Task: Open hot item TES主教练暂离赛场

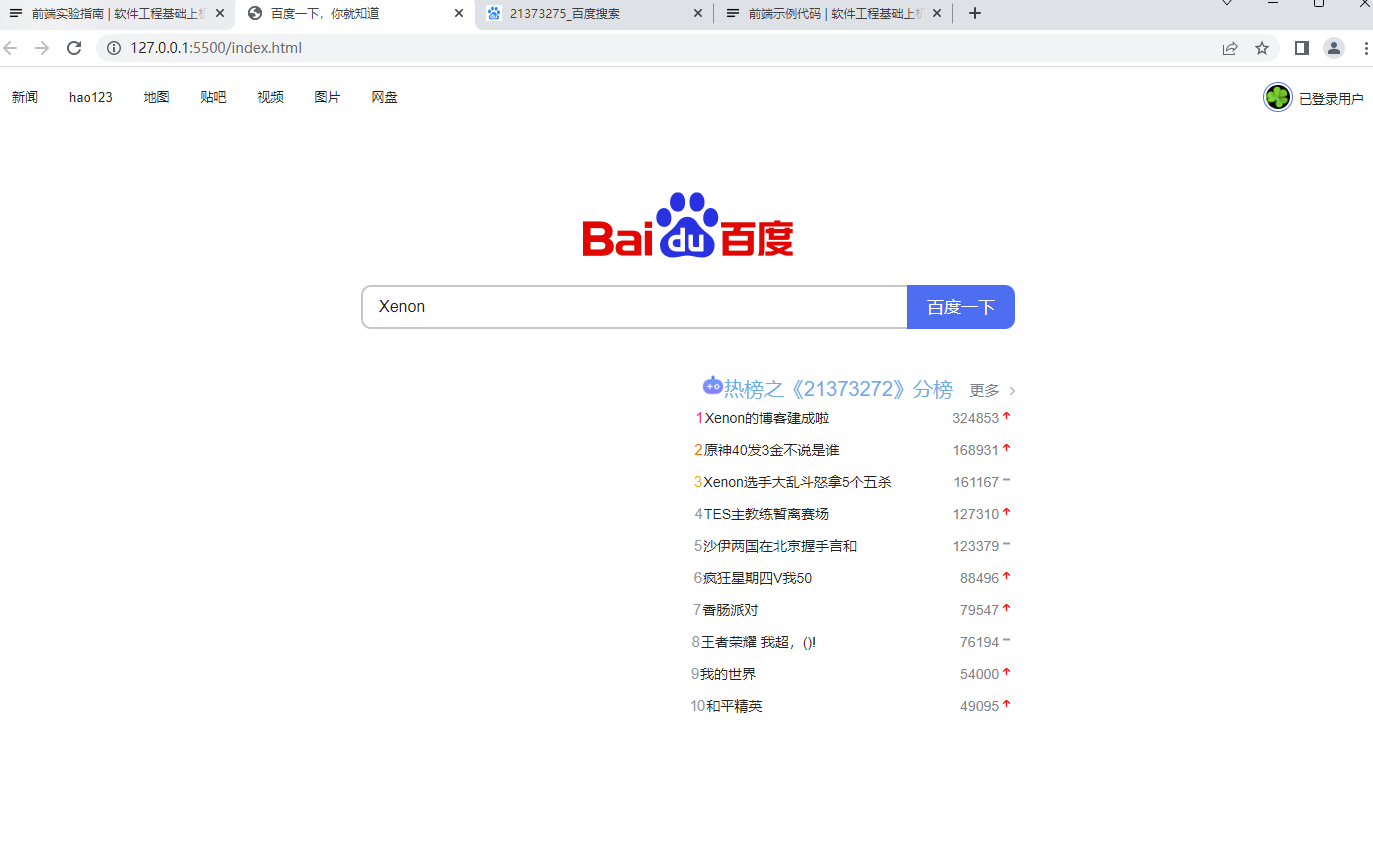Action: click(767, 514)
